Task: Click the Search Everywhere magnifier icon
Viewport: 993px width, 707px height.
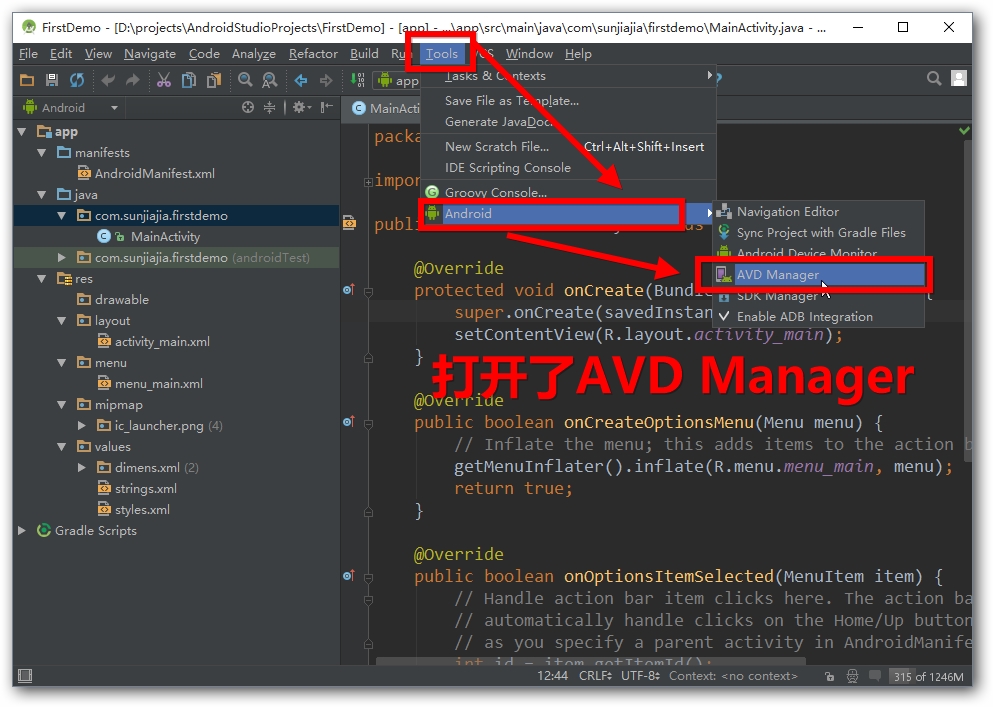Action: point(933,79)
